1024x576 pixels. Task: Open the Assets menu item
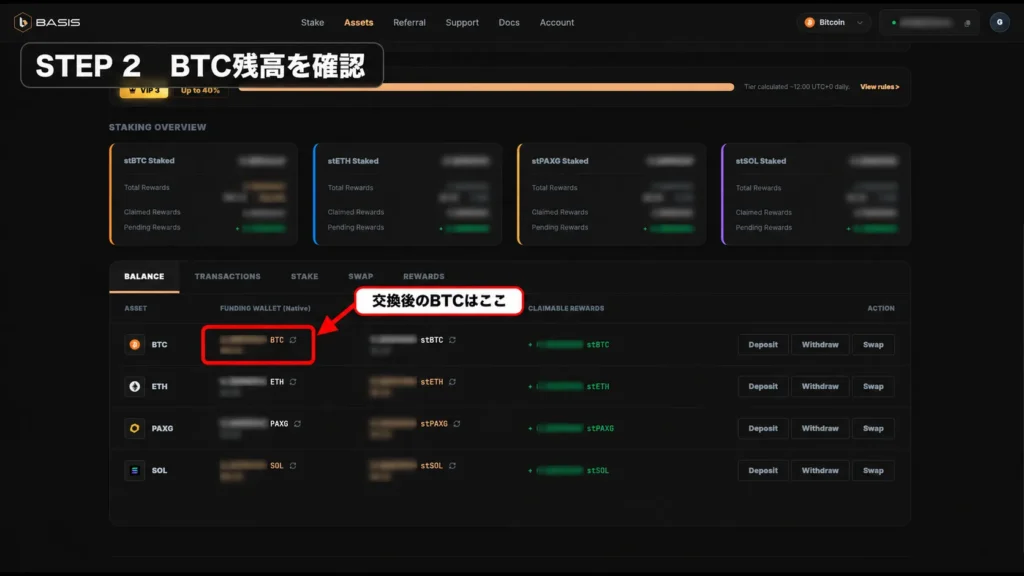359,22
